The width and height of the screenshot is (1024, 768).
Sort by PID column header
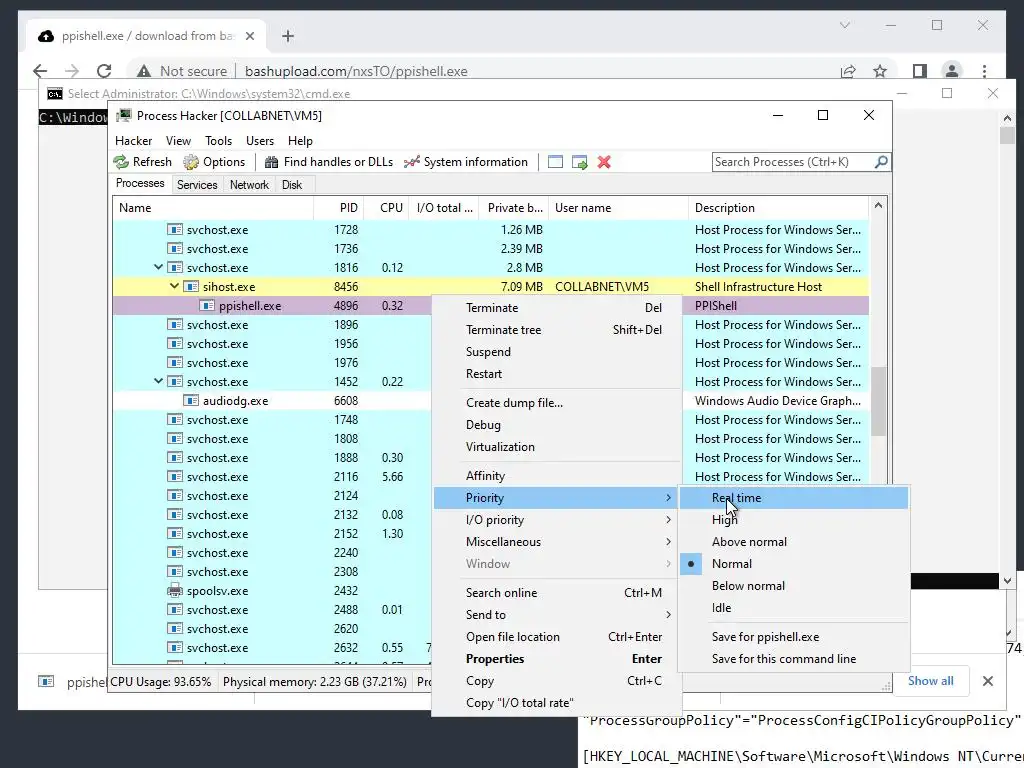(338, 208)
